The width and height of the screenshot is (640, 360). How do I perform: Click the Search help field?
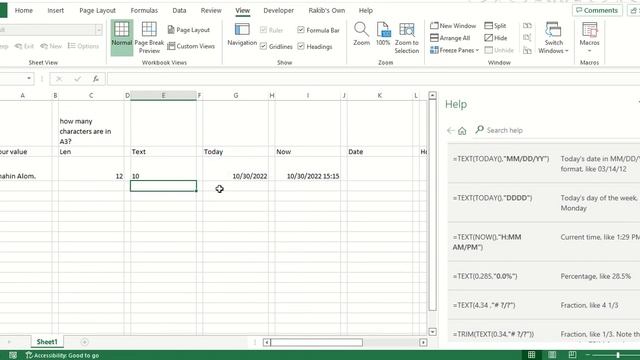click(555, 131)
